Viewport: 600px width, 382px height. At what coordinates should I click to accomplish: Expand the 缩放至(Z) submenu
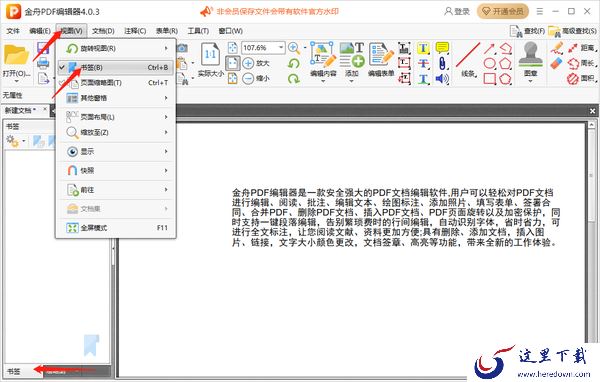(x=115, y=132)
